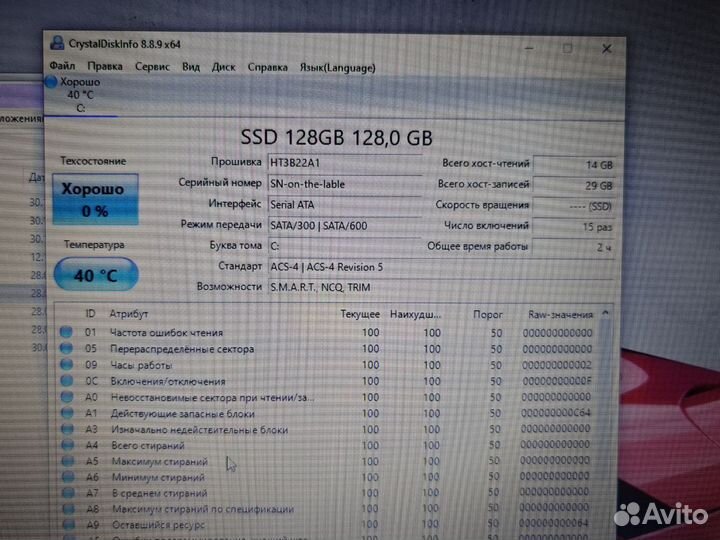Click status icon for attribute A1 row
Viewport: 720px width, 540px height.
pyautogui.click(x=68, y=412)
